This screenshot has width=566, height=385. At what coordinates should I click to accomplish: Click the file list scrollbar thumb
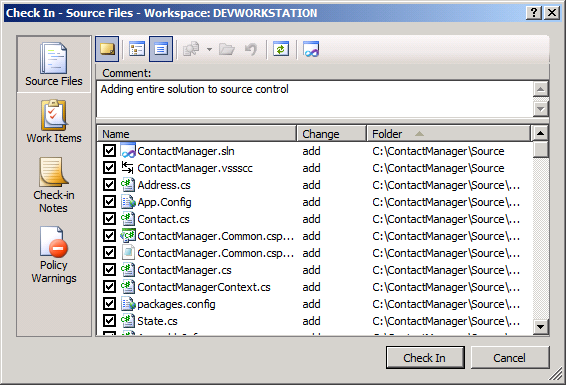pos(540,149)
